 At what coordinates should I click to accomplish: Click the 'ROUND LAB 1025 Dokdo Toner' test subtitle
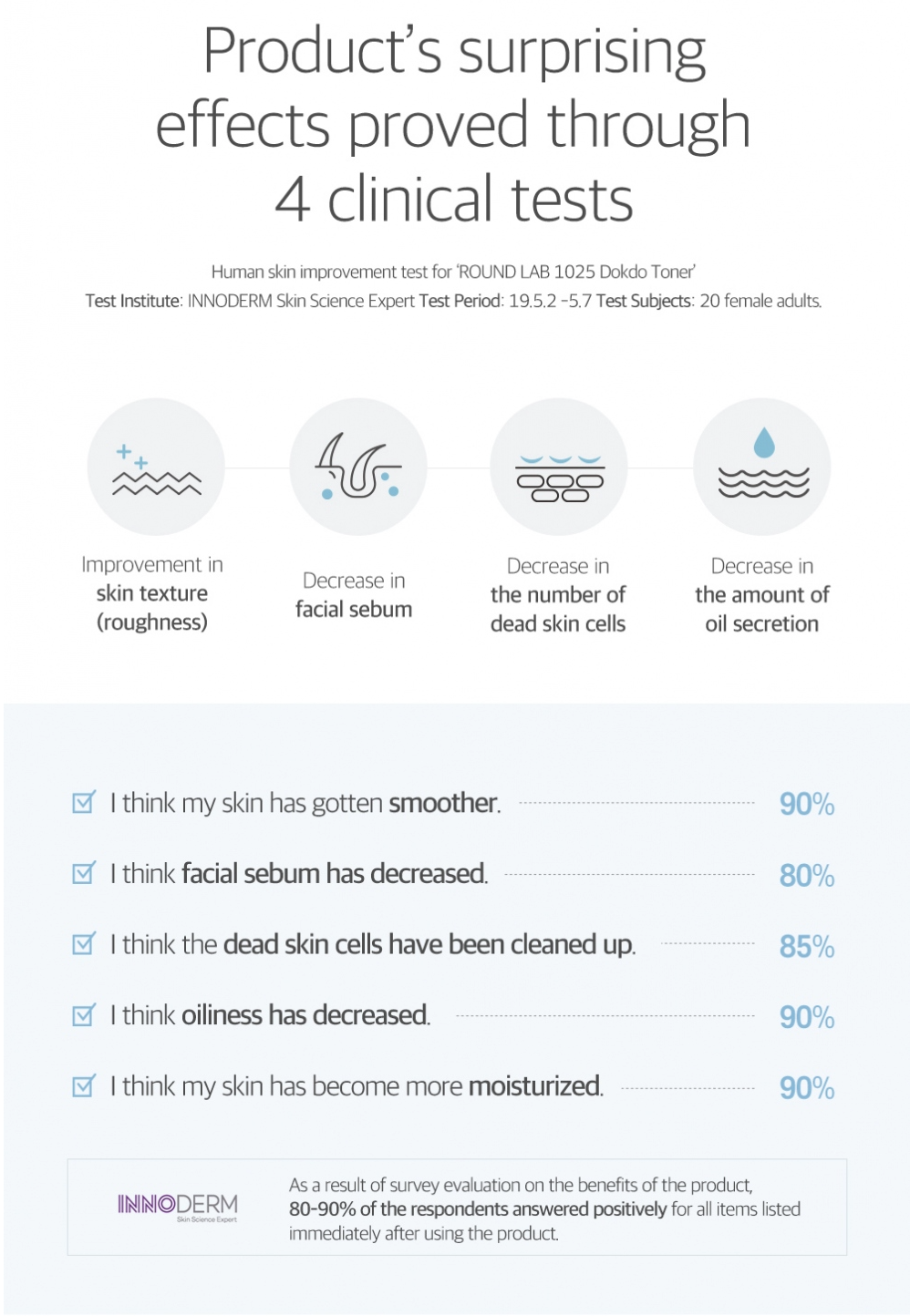pyautogui.click(x=454, y=272)
